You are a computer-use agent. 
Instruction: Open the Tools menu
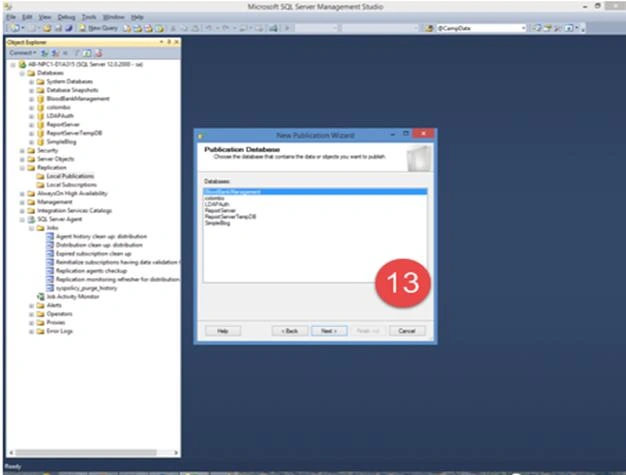click(x=89, y=17)
